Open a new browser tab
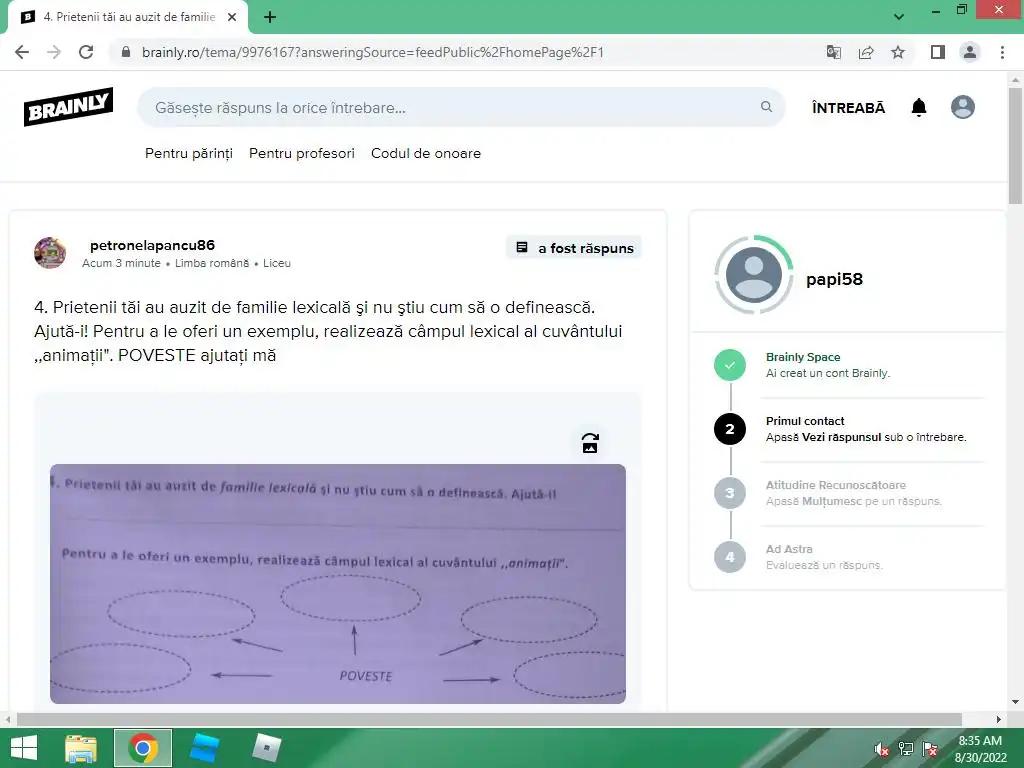The height and width of the screenshot is (768, 1024). click(270, 18)
